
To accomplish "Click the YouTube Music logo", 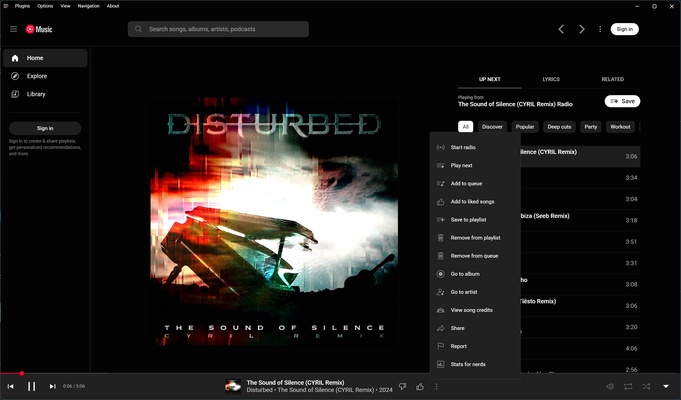I will pyautogui.click(x=39, y=29).
